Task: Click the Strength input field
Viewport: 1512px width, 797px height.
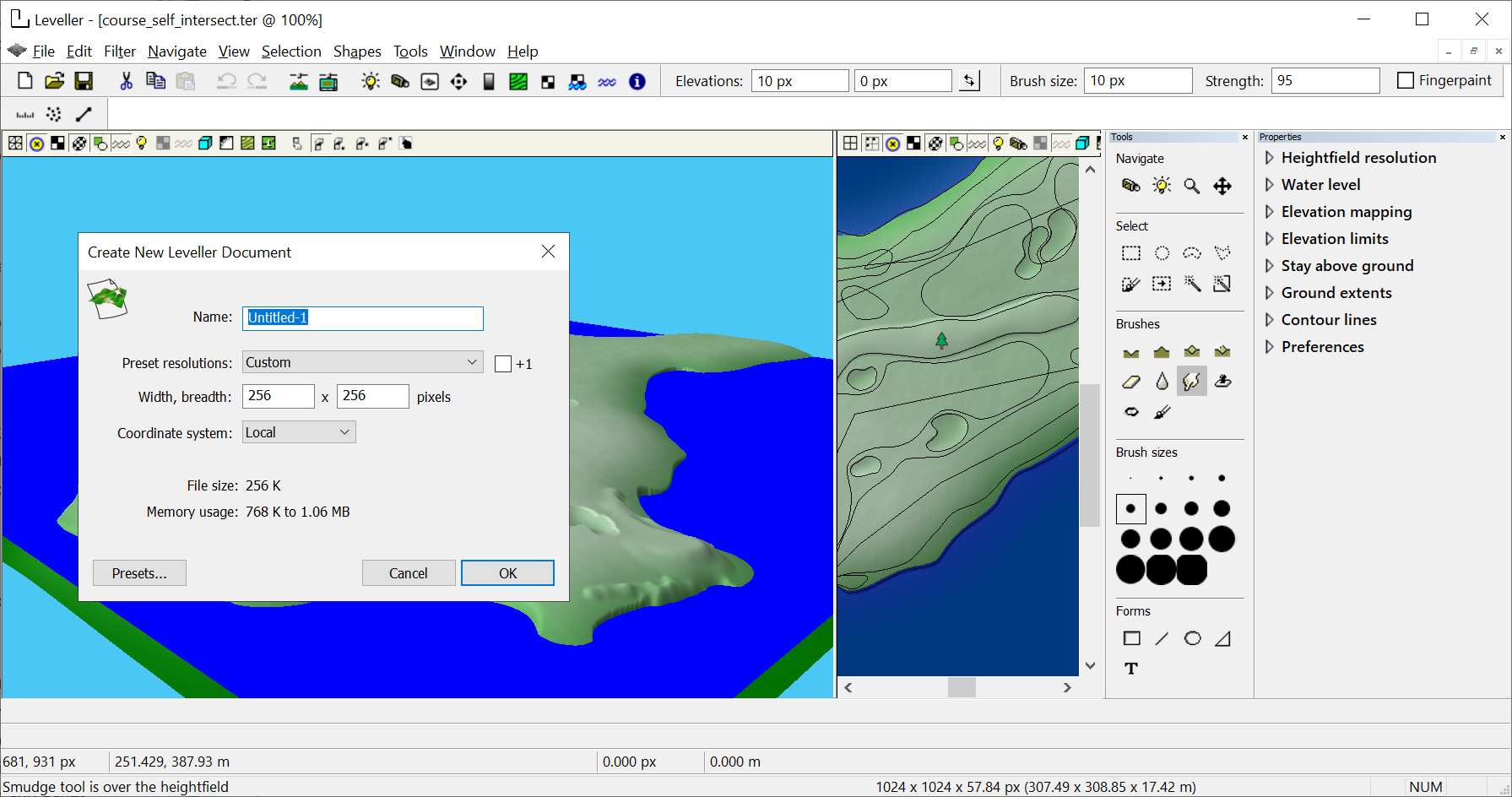Action: tap(1325, 81)
